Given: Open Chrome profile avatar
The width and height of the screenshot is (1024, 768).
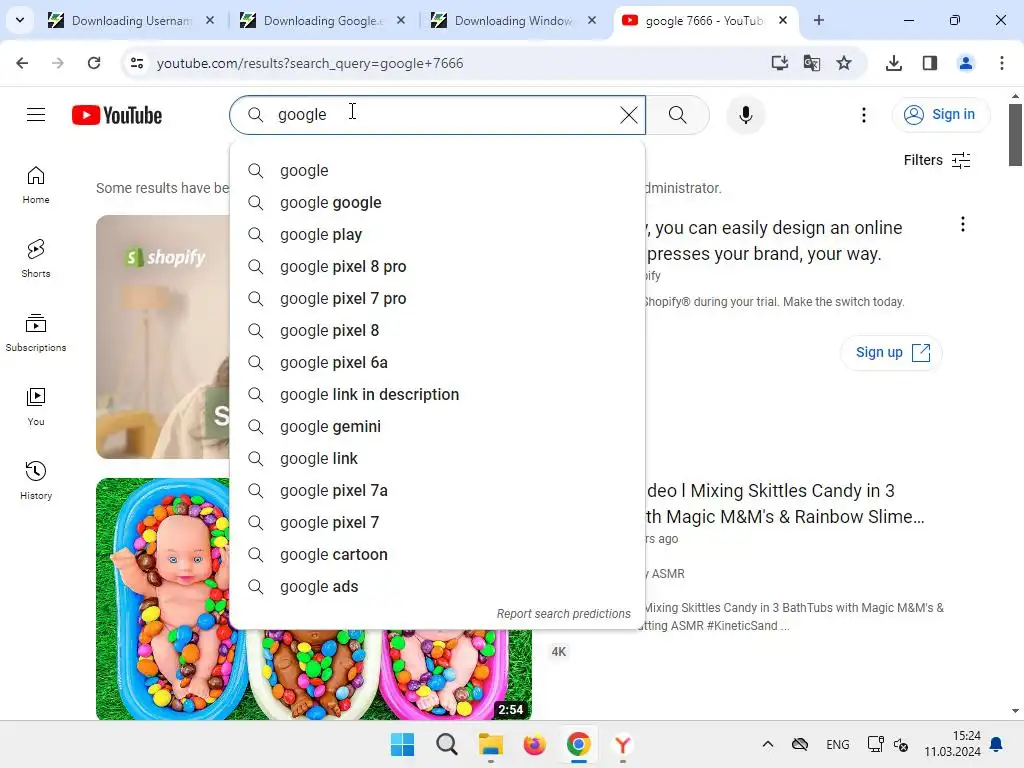Looking at the screenshot, I should point(966,63).
